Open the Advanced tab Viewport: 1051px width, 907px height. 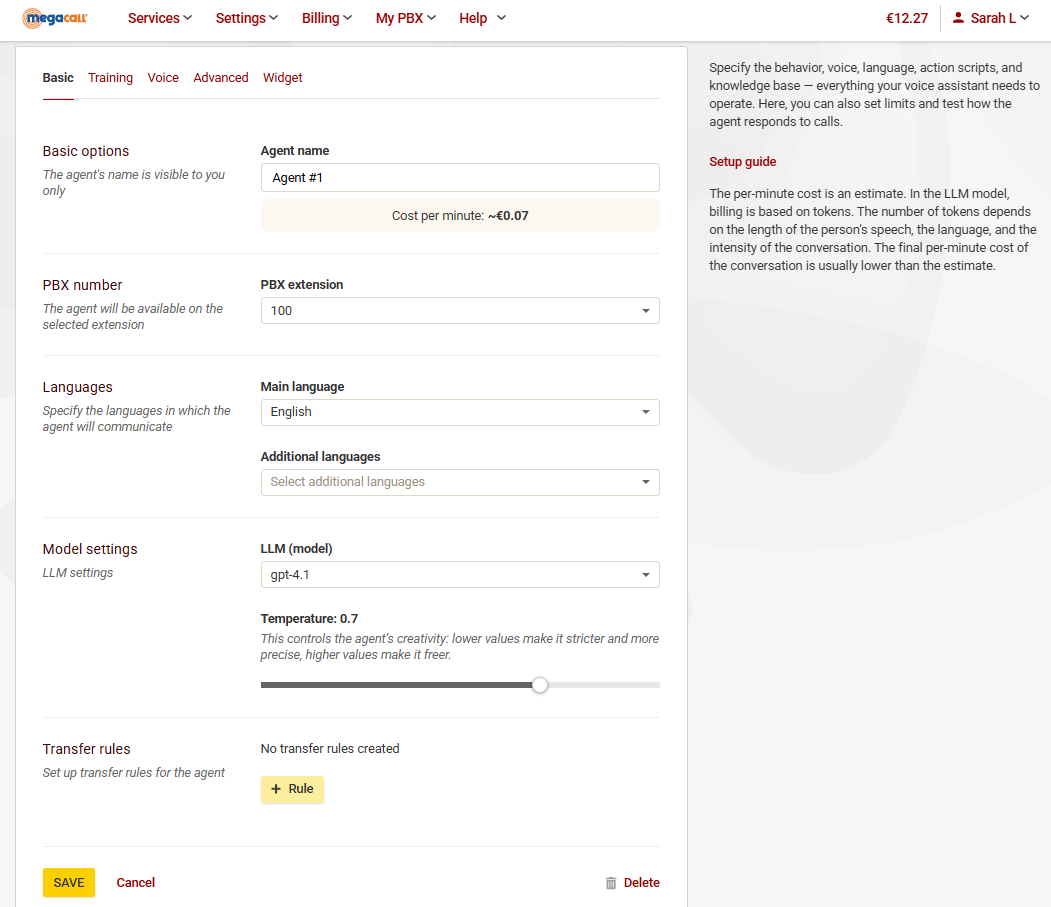coord(221,78)
